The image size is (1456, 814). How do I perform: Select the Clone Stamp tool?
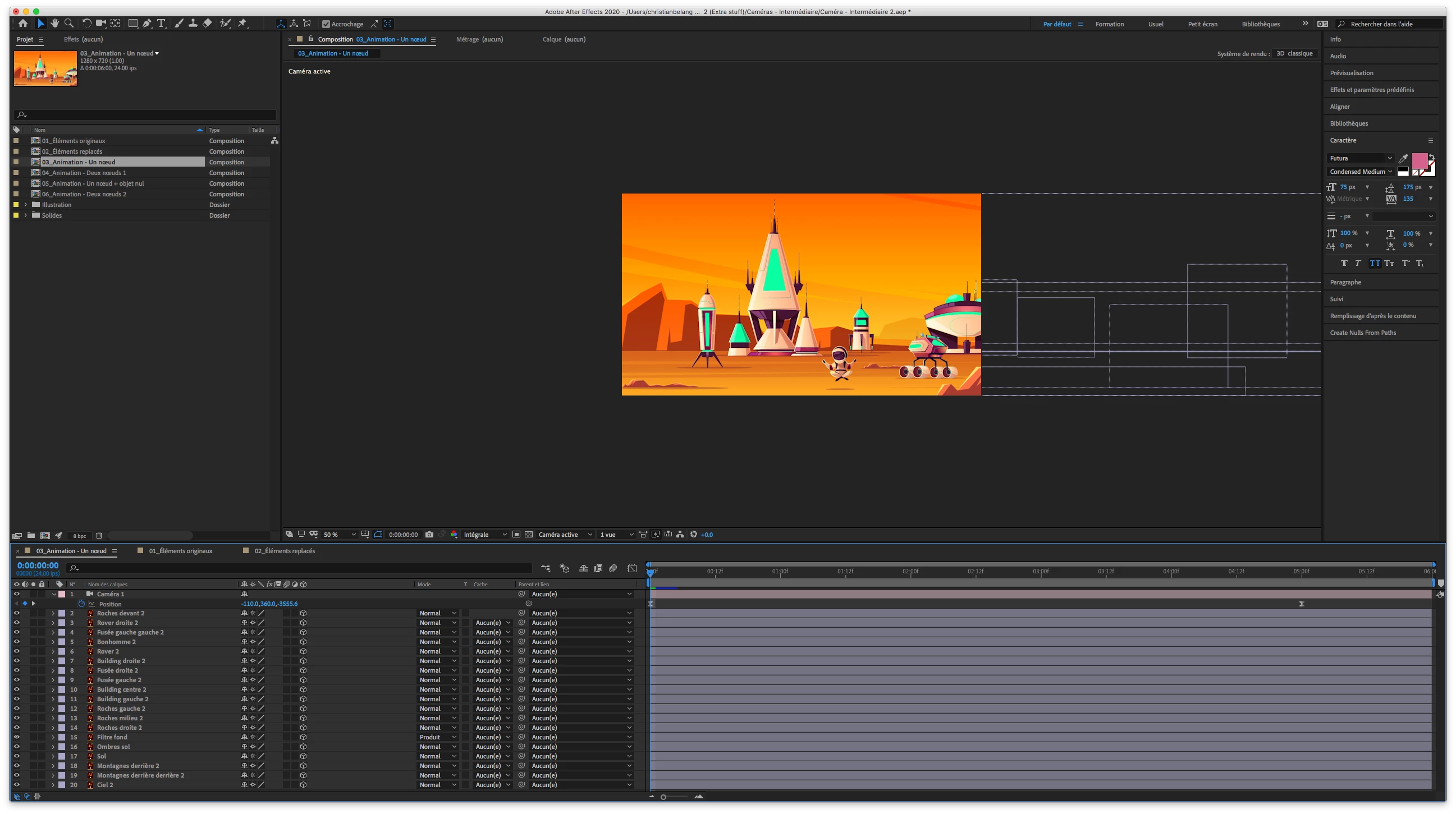[x=193, y=23]
